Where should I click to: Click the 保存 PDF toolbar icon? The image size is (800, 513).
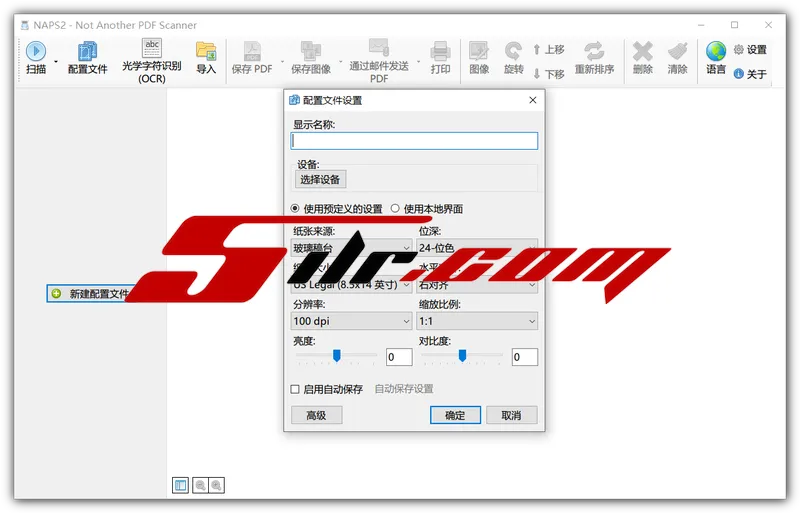pos(252,58)
